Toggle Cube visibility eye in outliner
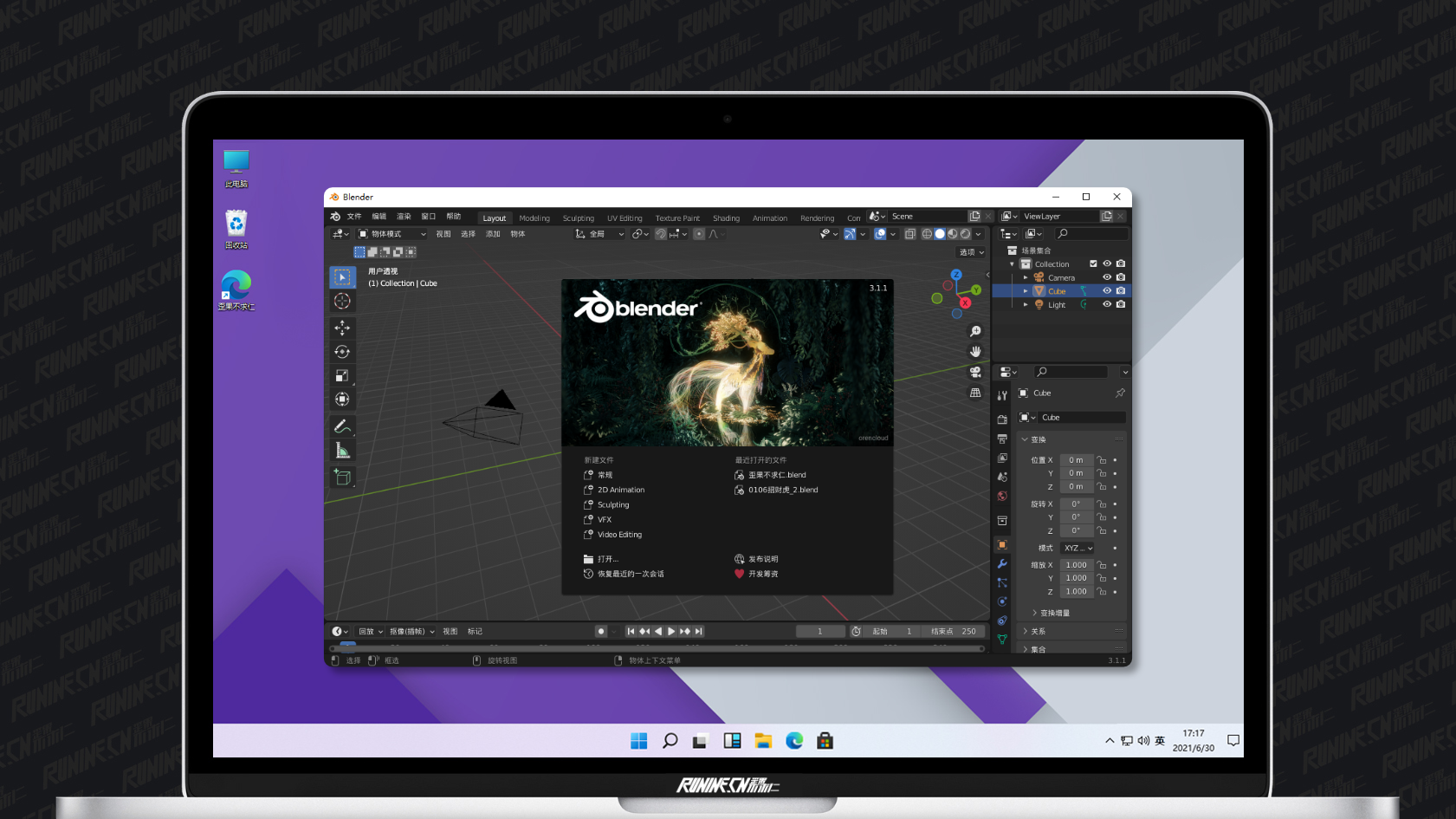Image resolution: width=1456 pixels, height=819 pixels. point(1107,291)
